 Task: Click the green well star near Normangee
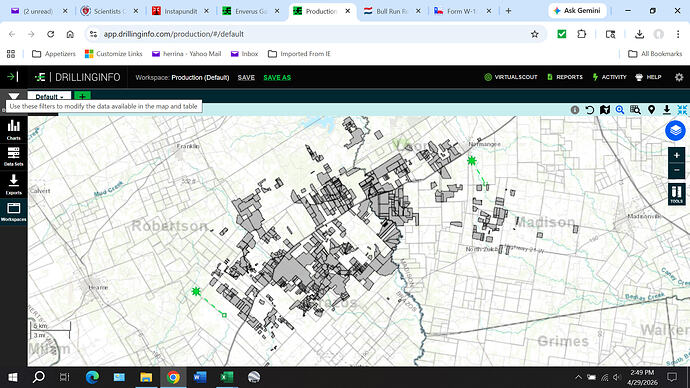[x=471, y=161]
